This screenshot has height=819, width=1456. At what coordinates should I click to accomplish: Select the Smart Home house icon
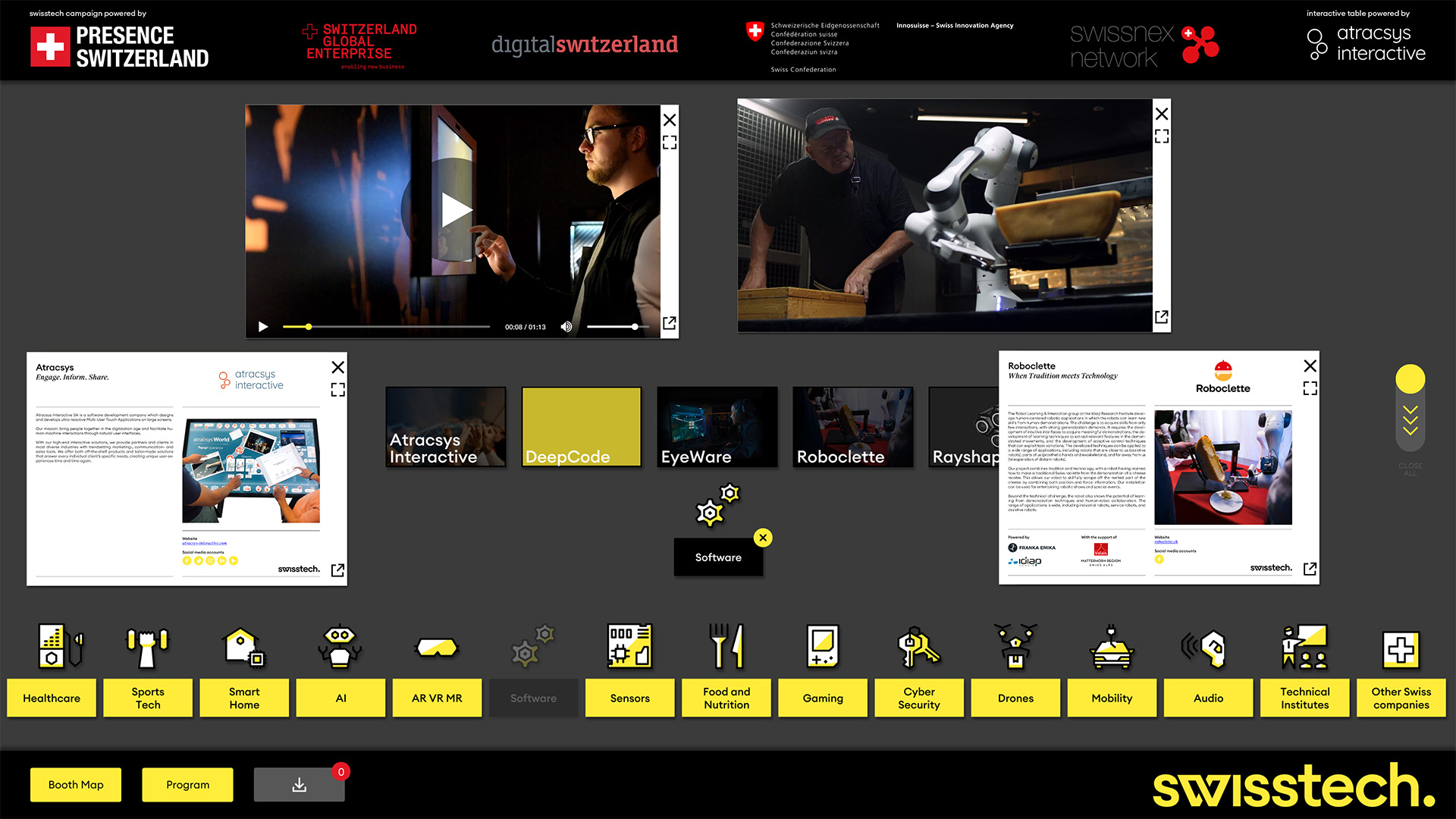click(x=243, y=647)
